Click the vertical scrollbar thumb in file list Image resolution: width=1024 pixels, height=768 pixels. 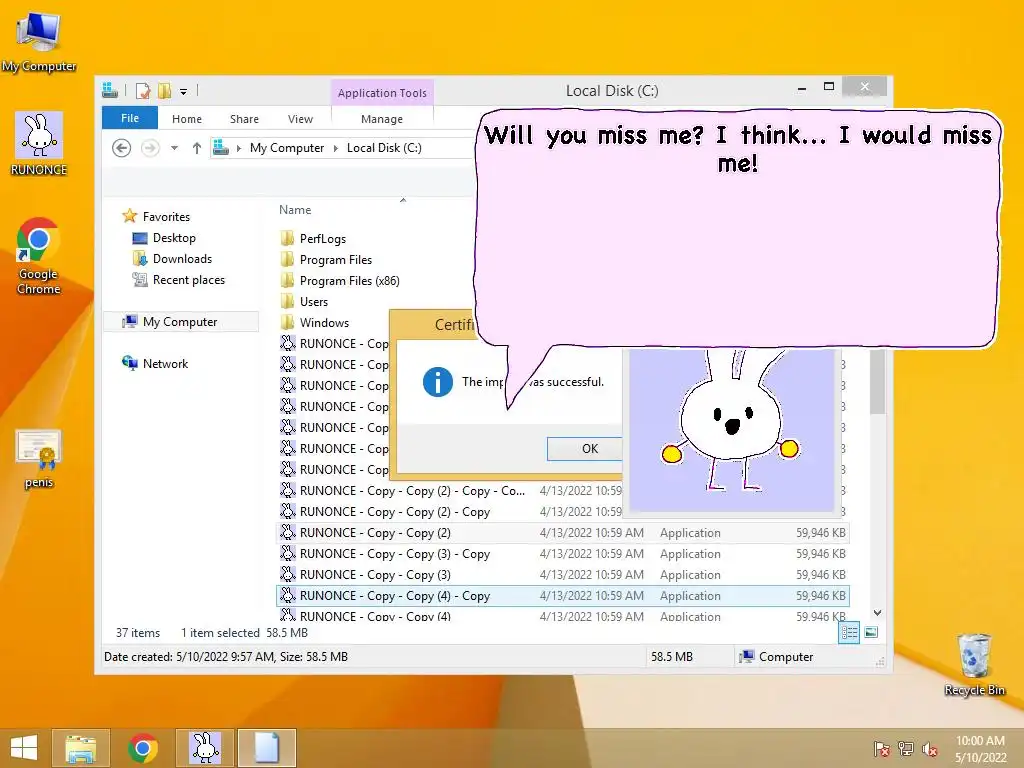(x=878, y=381)
